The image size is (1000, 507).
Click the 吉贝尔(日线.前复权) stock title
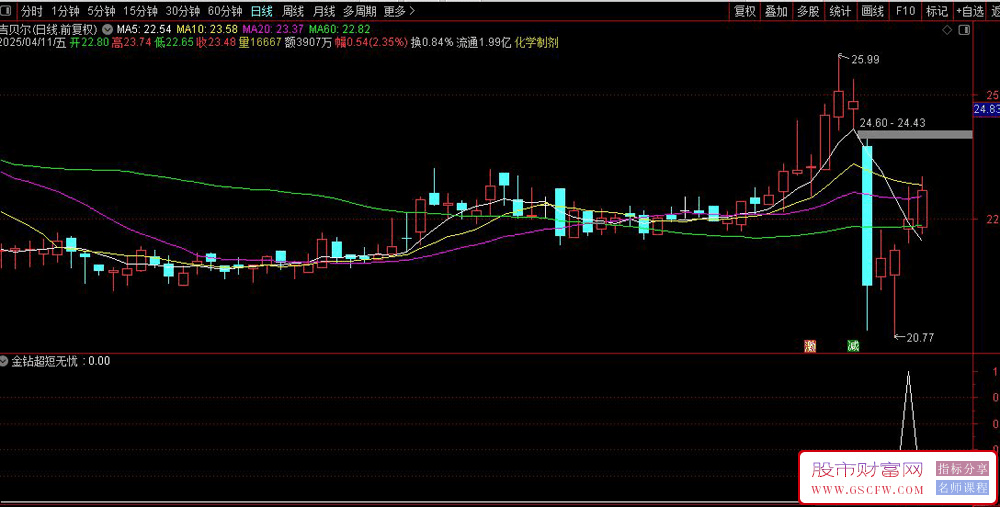(48, 29)
